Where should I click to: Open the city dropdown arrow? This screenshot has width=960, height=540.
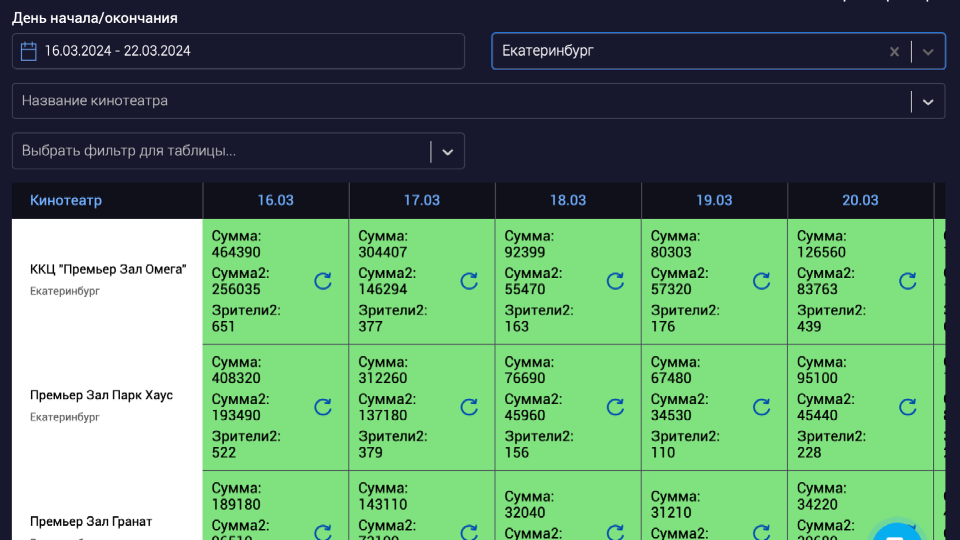click(928, 52)
